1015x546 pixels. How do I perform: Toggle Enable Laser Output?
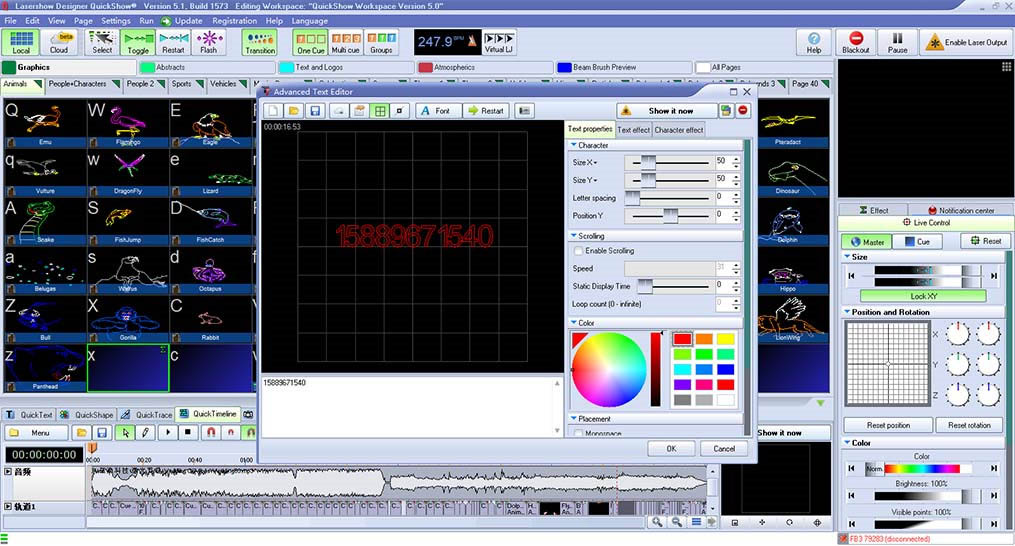967,43
